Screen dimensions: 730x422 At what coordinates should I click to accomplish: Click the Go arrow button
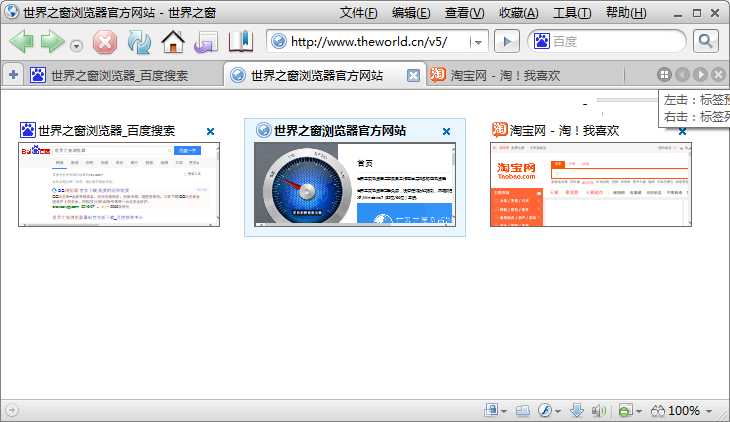507,41
